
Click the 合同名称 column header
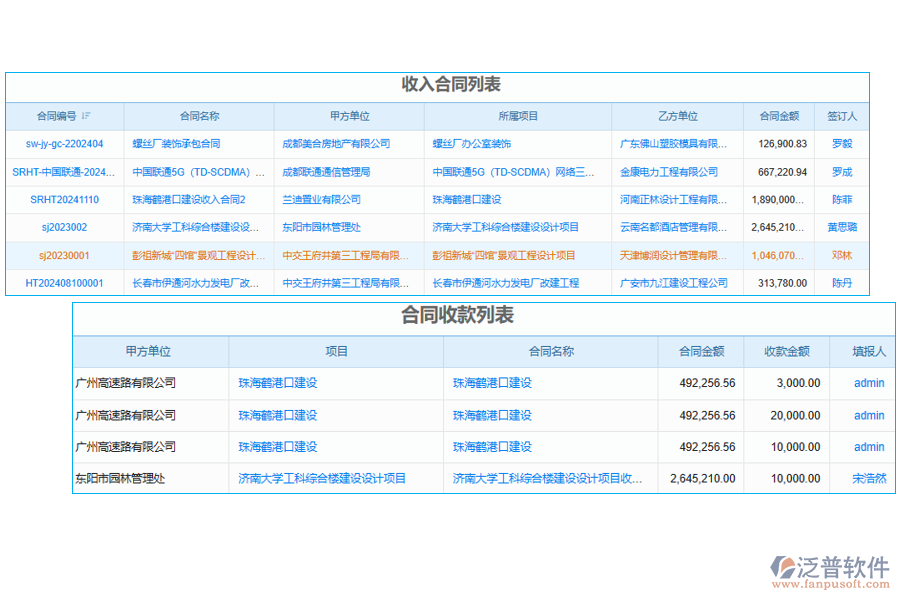click(x=200, y=116)
